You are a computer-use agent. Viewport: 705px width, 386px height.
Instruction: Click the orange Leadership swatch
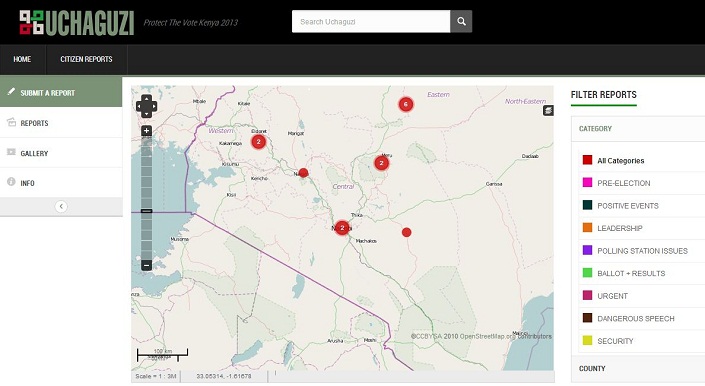(587, 227)
